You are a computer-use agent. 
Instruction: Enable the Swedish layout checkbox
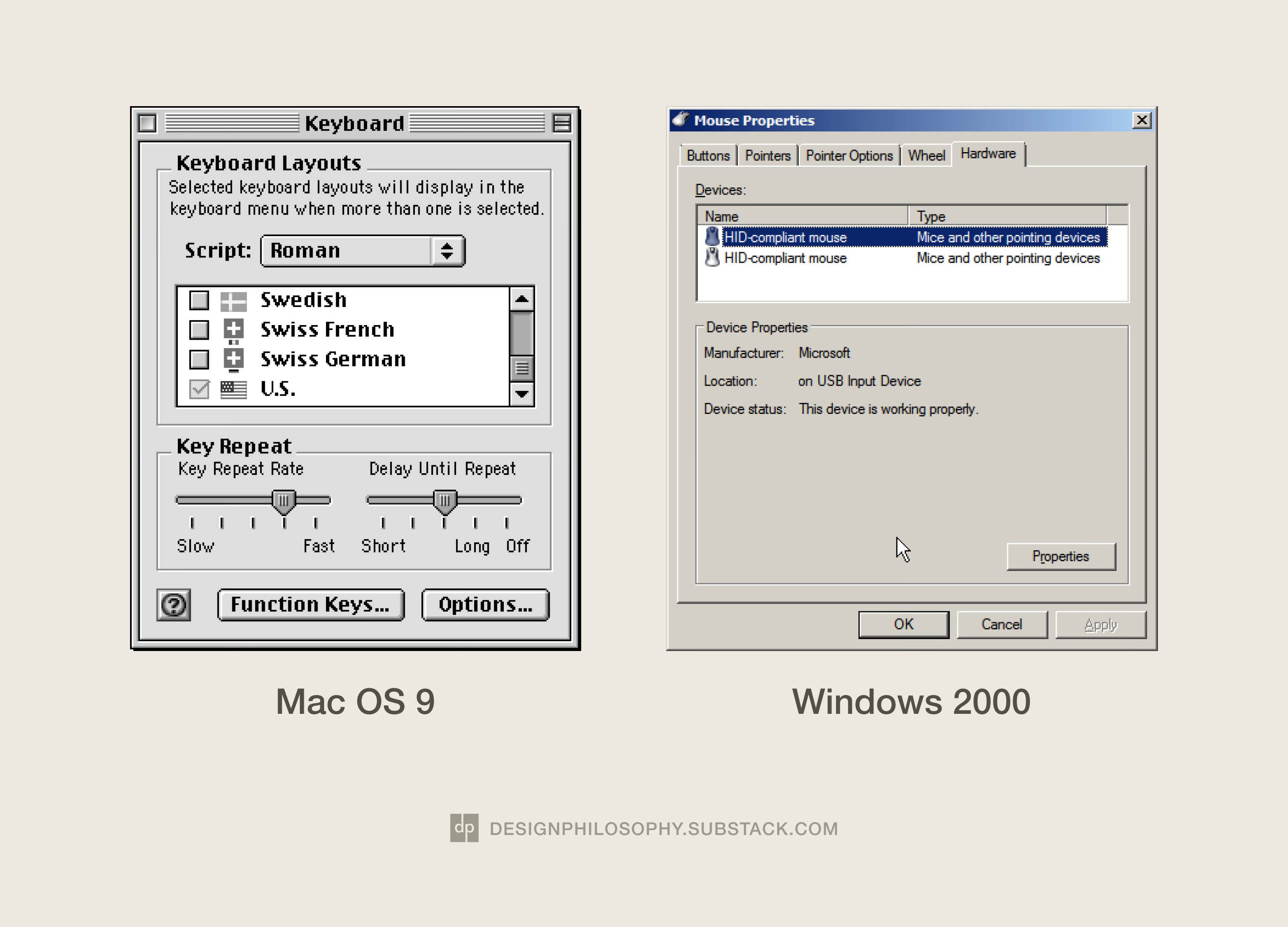(199, 300)
